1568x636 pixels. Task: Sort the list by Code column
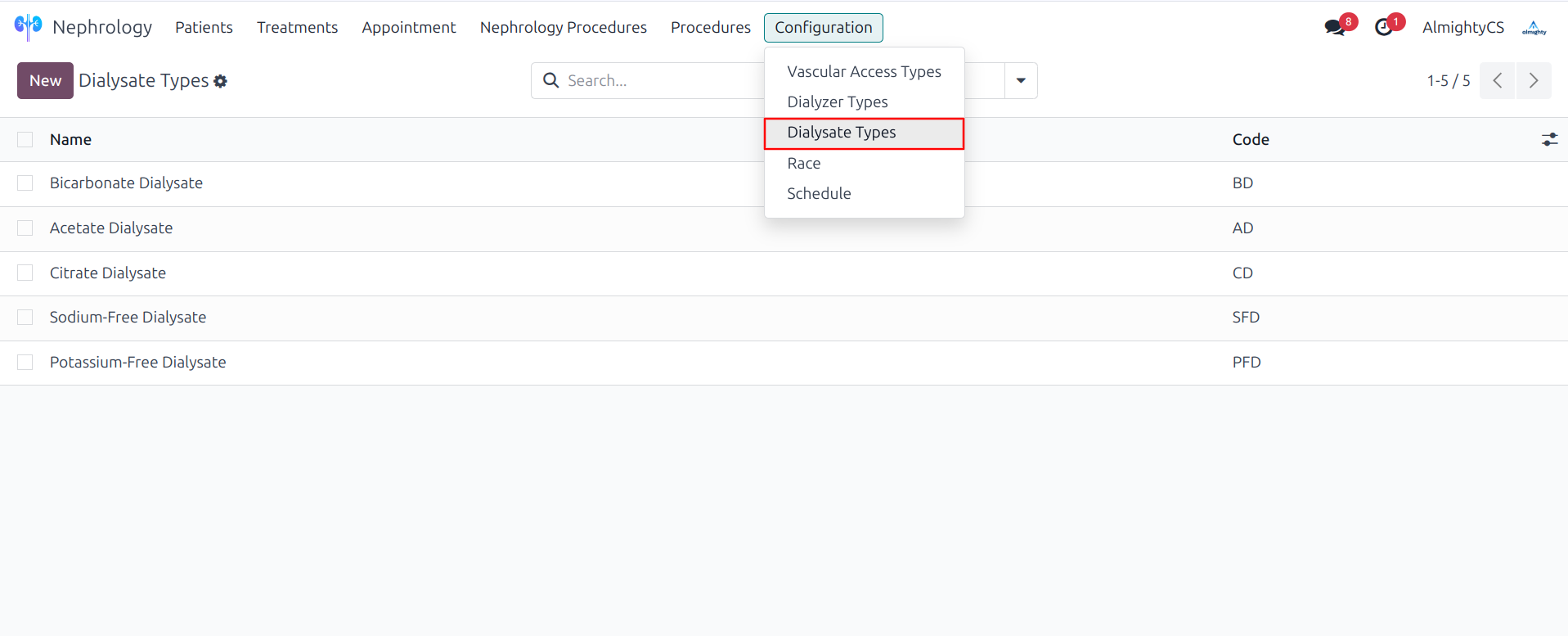tap(1251, 139)
